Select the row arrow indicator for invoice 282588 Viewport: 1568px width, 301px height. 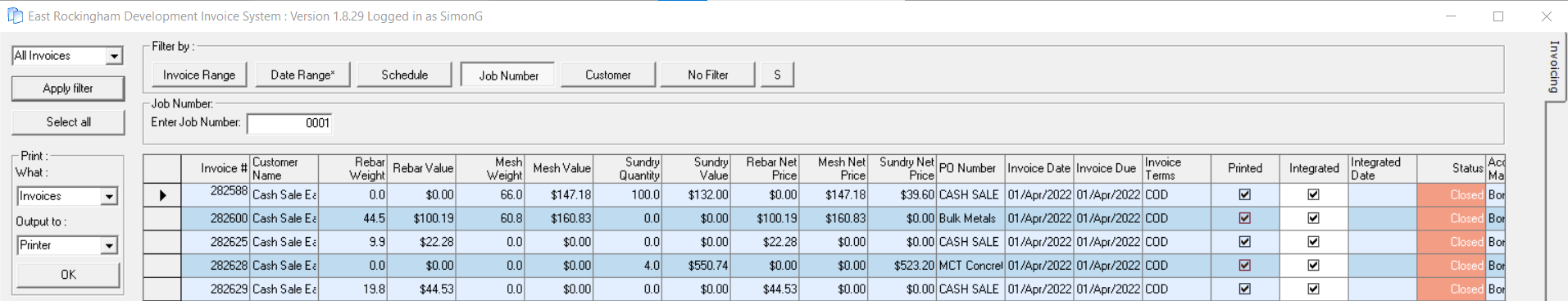(162, 195)
